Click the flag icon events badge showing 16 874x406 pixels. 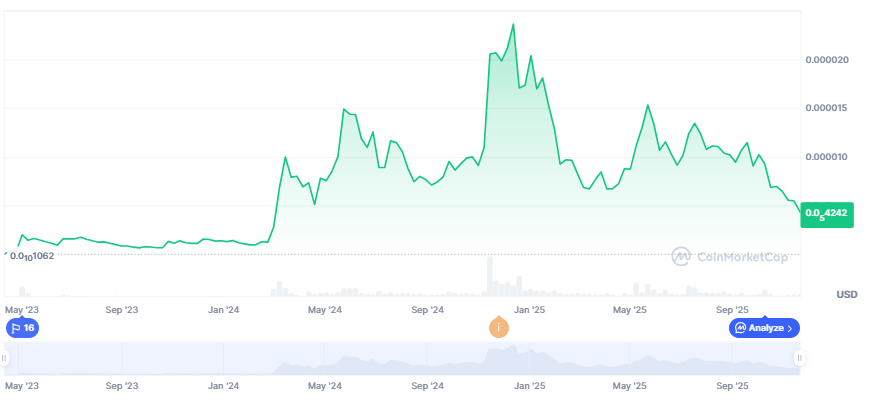[22, 328]
